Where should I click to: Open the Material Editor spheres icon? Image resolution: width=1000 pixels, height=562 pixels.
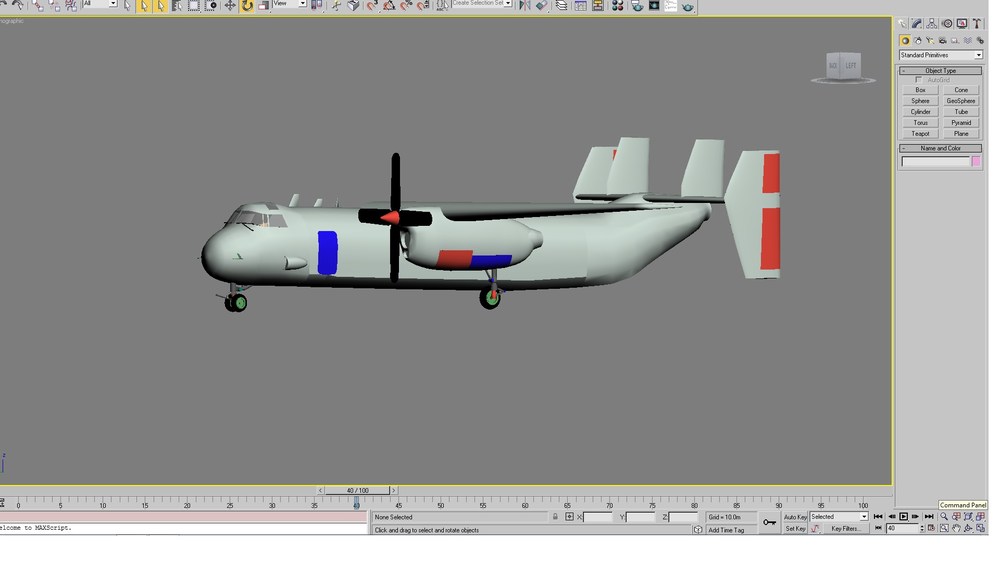[617, 6]
